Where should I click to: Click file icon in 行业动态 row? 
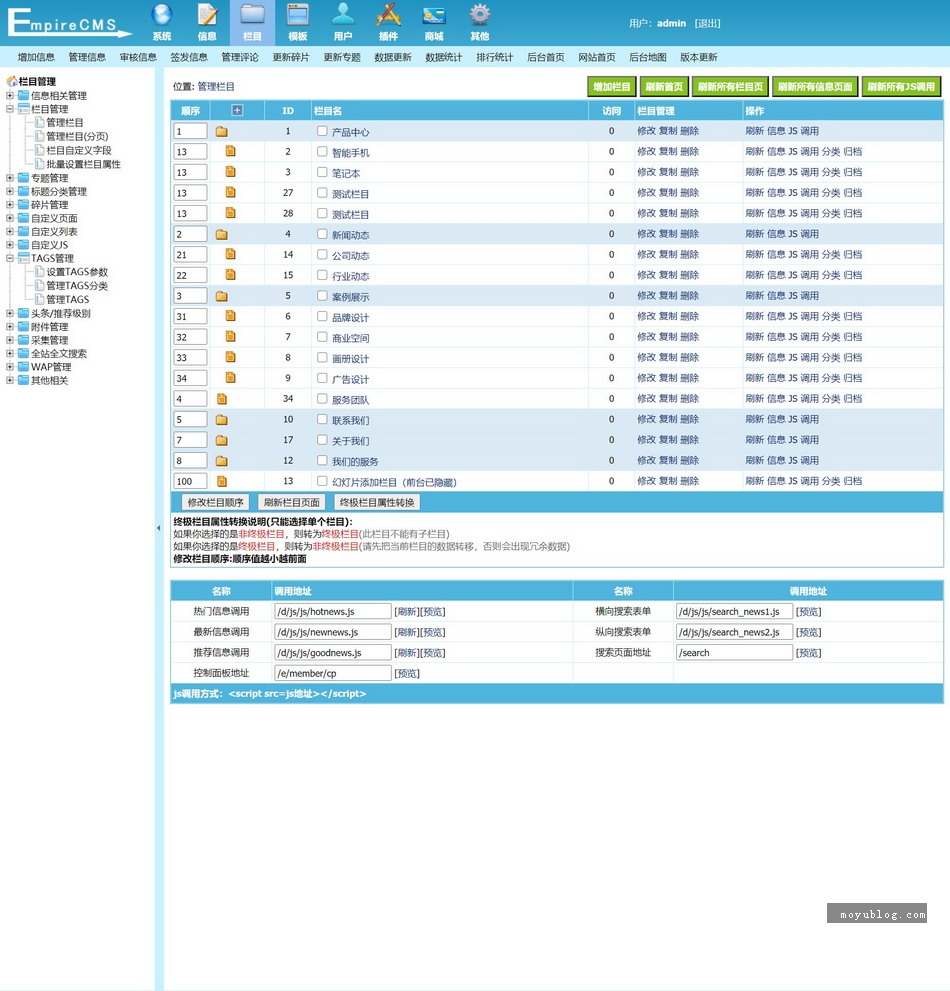pos(231,275)
